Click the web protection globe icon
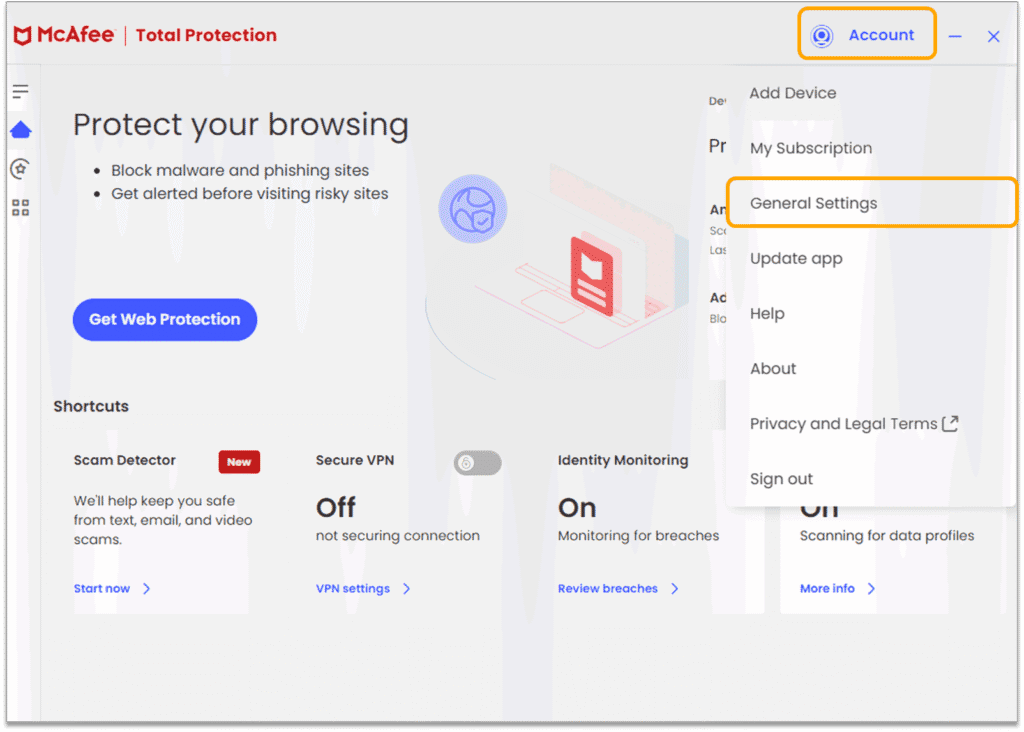This screenshot has width=1024, height=732. point(472,209)
